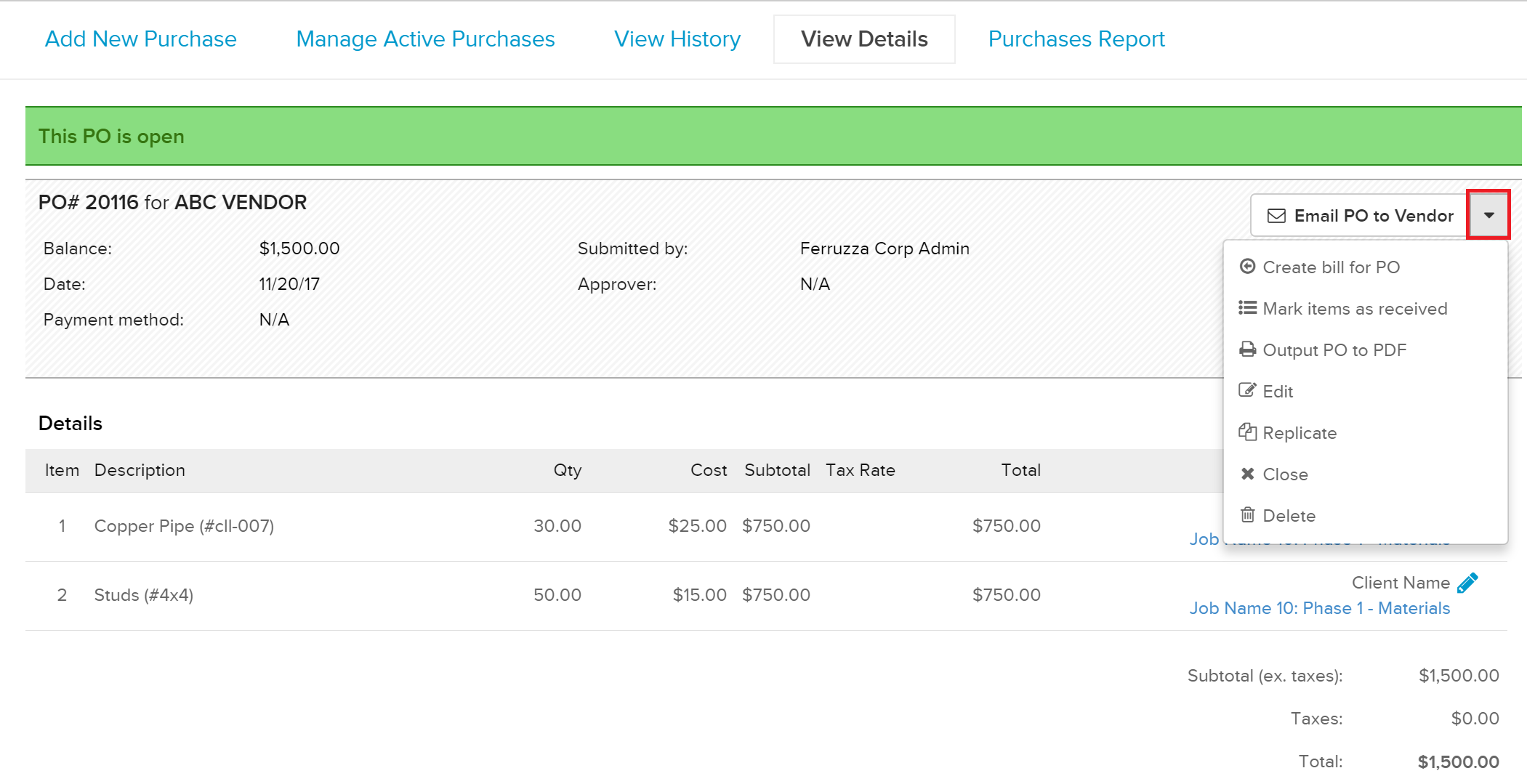Click the trash can icon
1527x784 pixels.
1247,514
